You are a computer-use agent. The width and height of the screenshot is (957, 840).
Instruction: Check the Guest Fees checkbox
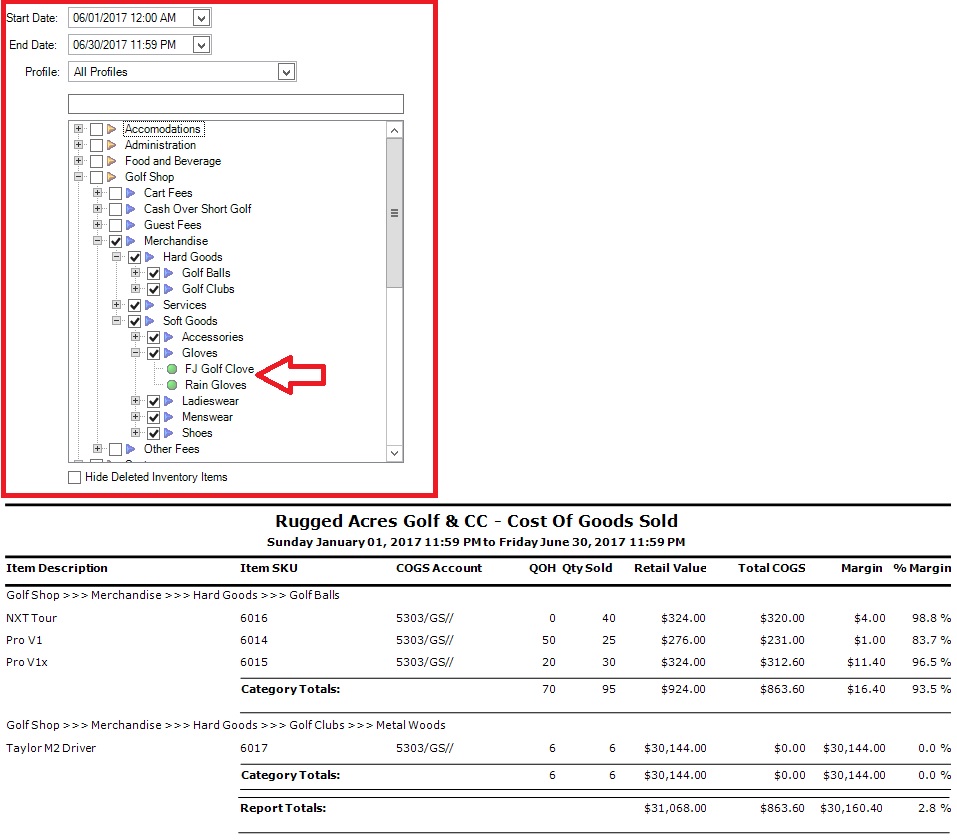tap(115, 225)
